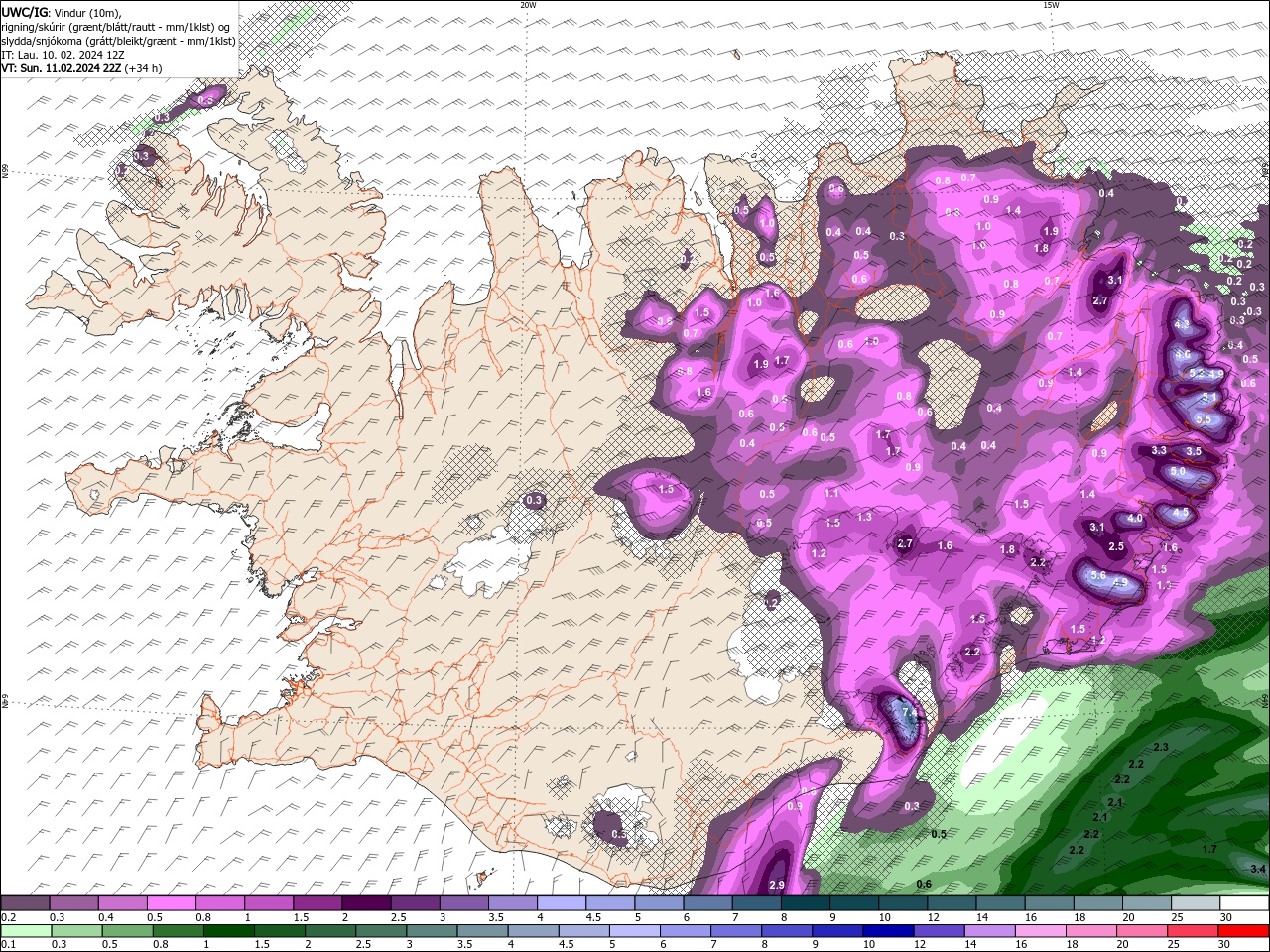Screen dimensions: 1270x952
Task: Click the rain-scale swatch between 25 and 30
Action: point(1194,931)
